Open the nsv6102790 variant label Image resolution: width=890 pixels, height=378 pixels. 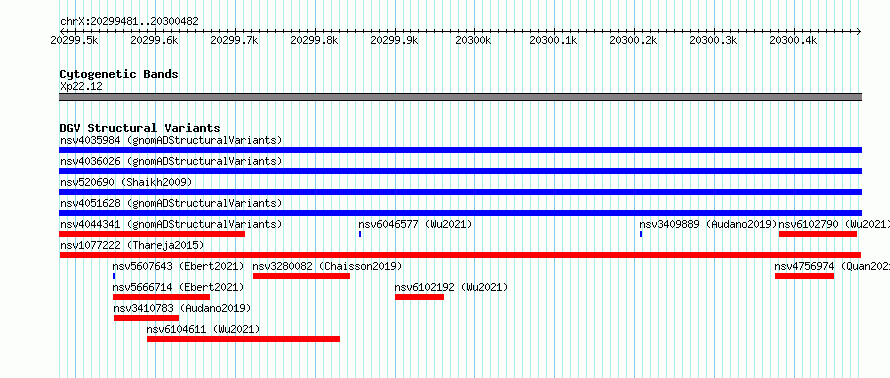click(x=834, y=224)
